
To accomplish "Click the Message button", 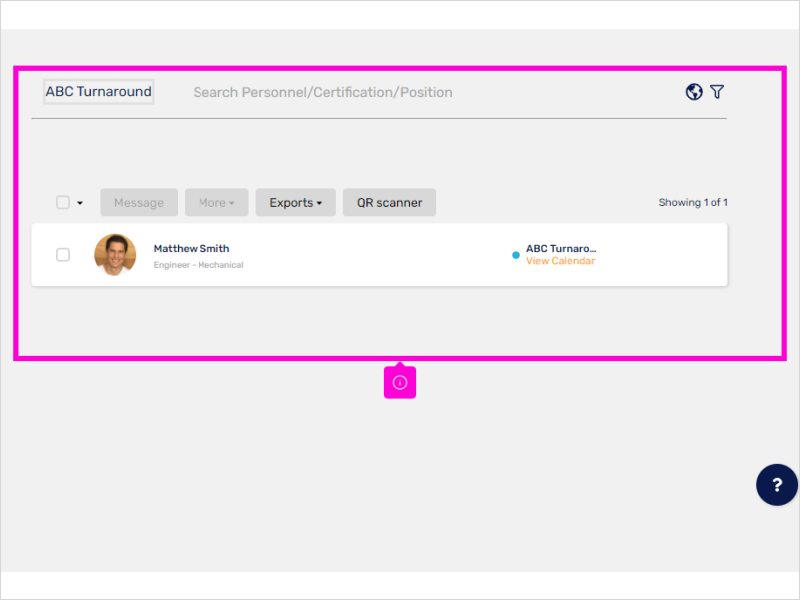I will pos(139,203).
